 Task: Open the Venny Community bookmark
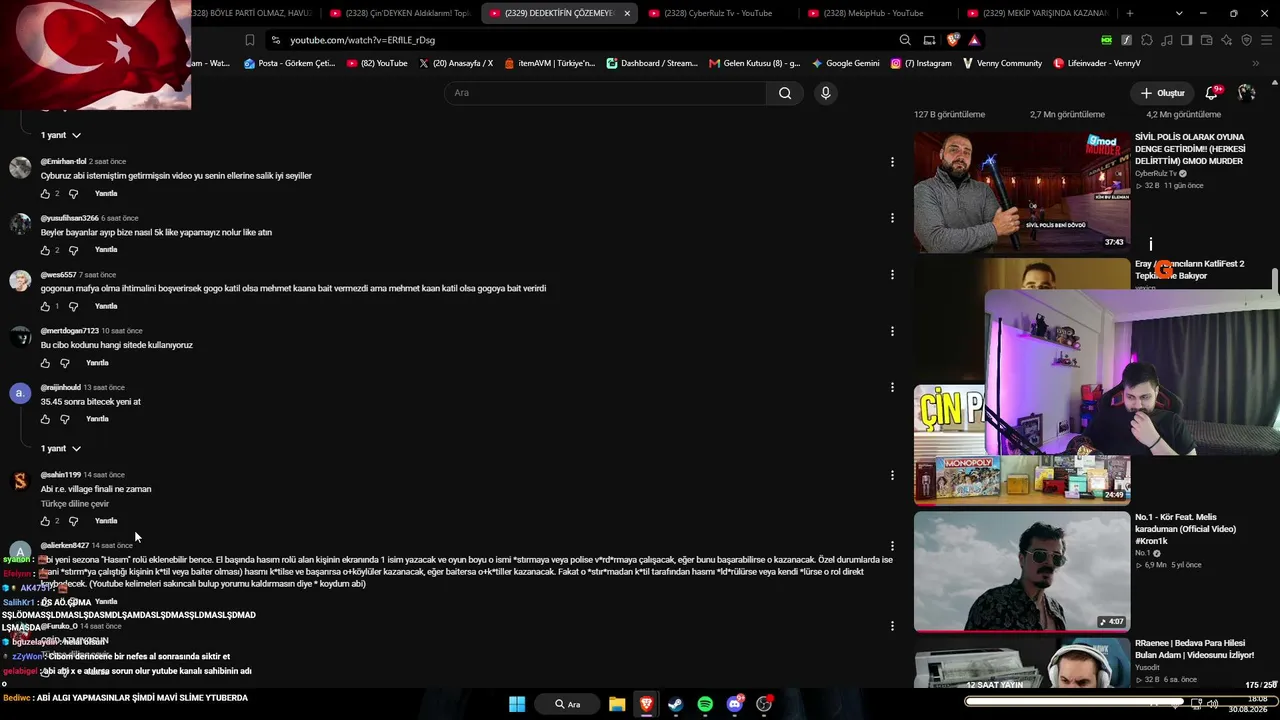1002,63
